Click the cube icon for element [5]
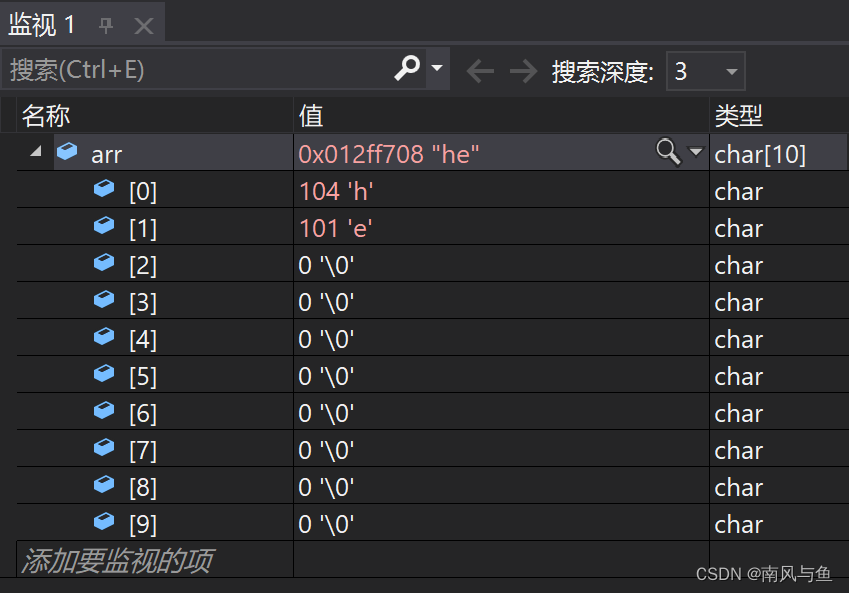Image resolution: width=849 pixels, height=593 pixels. tap(104, 374)
